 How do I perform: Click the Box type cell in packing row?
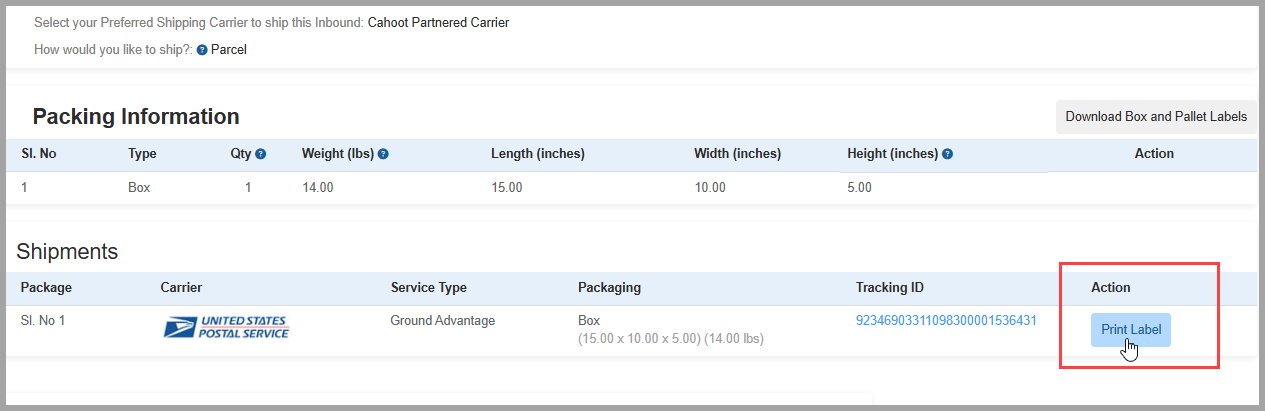(139, 187)
